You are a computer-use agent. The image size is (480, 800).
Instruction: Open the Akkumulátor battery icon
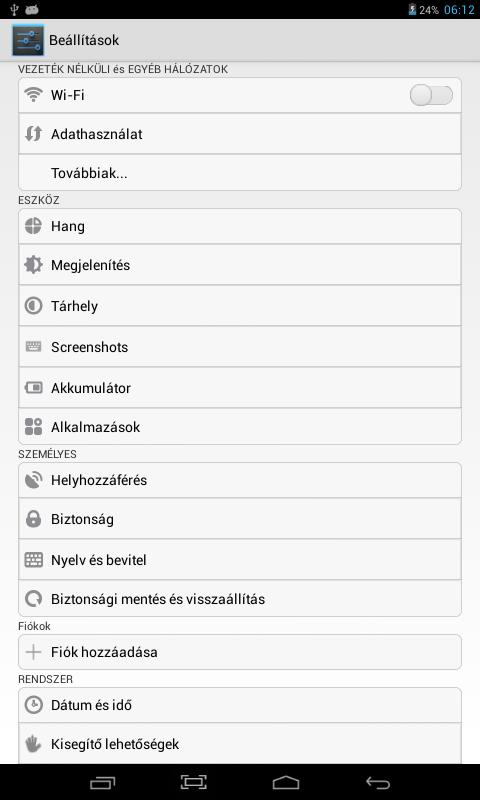click(x=34, y=388)
